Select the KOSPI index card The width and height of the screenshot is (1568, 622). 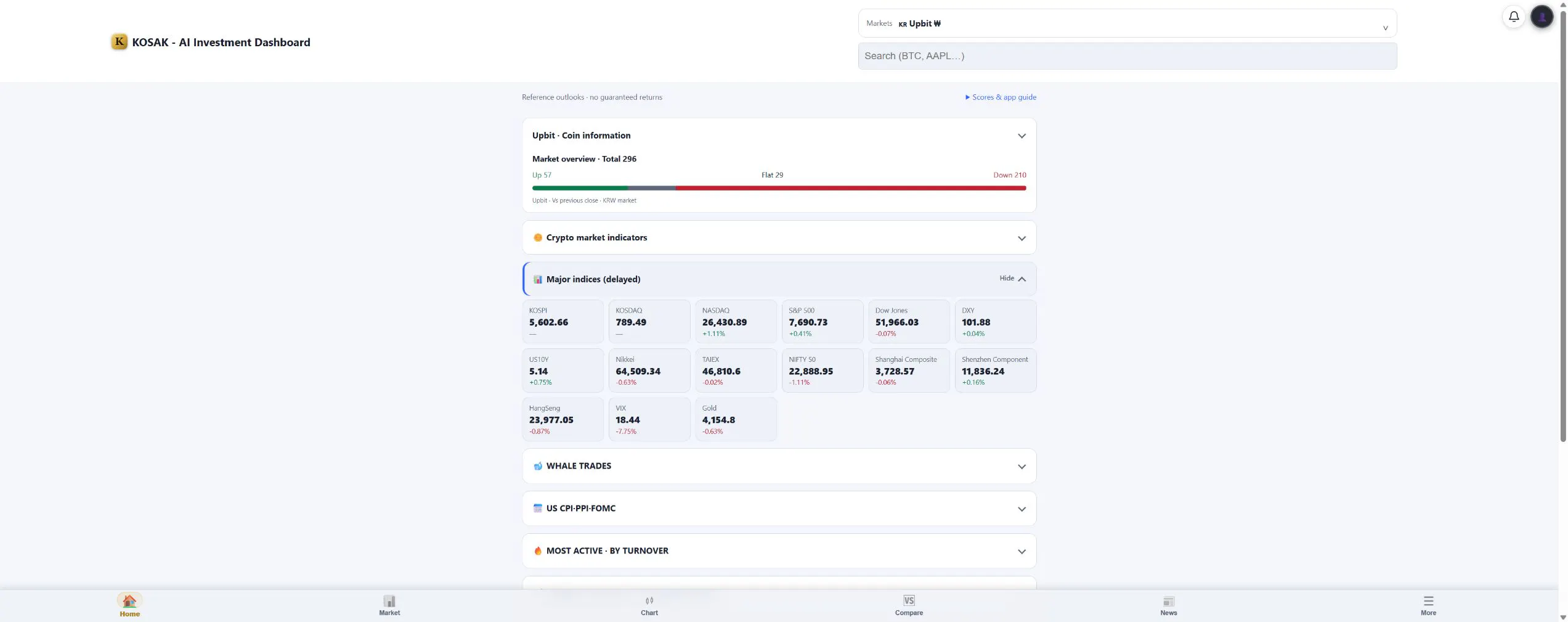pos(563,322)
